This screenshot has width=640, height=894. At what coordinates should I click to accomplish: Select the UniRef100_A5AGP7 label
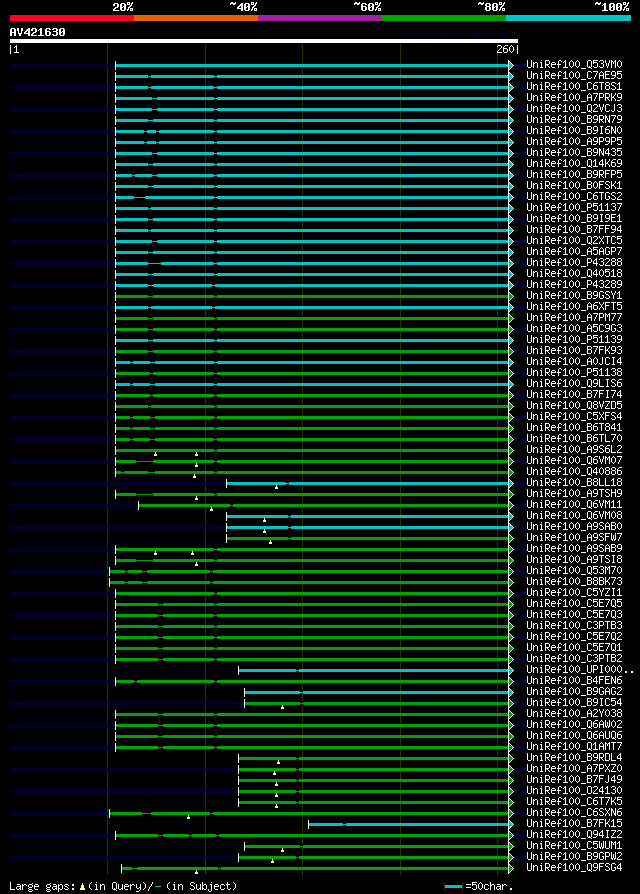tap(574, 251)
